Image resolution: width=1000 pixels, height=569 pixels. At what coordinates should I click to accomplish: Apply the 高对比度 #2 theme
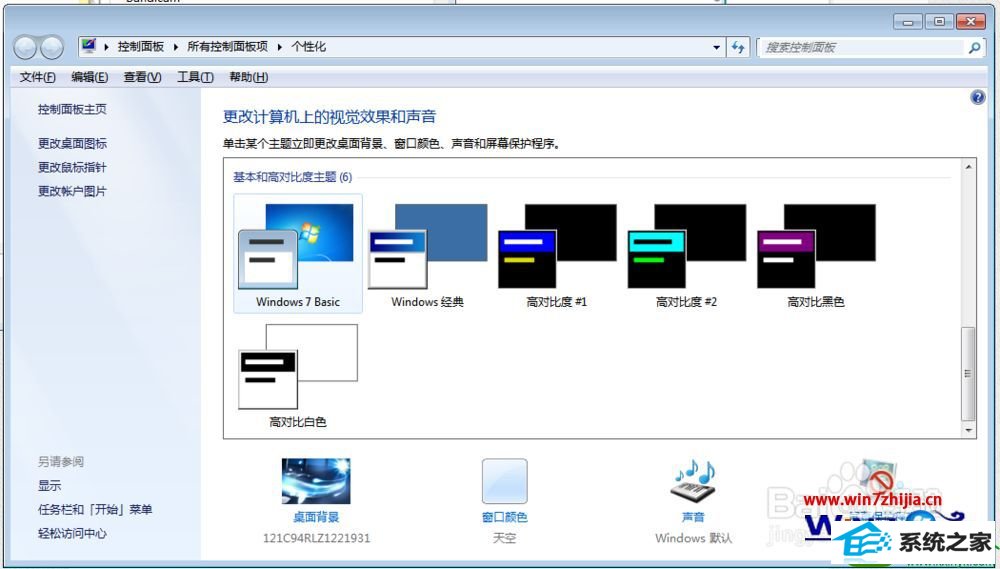(686, 254)
